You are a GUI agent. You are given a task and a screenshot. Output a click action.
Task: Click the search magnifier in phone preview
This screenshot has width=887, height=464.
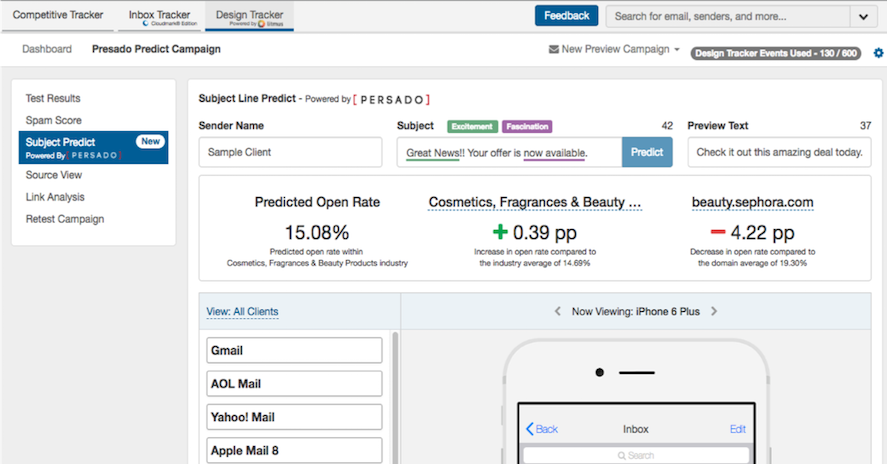click(622, 456)
